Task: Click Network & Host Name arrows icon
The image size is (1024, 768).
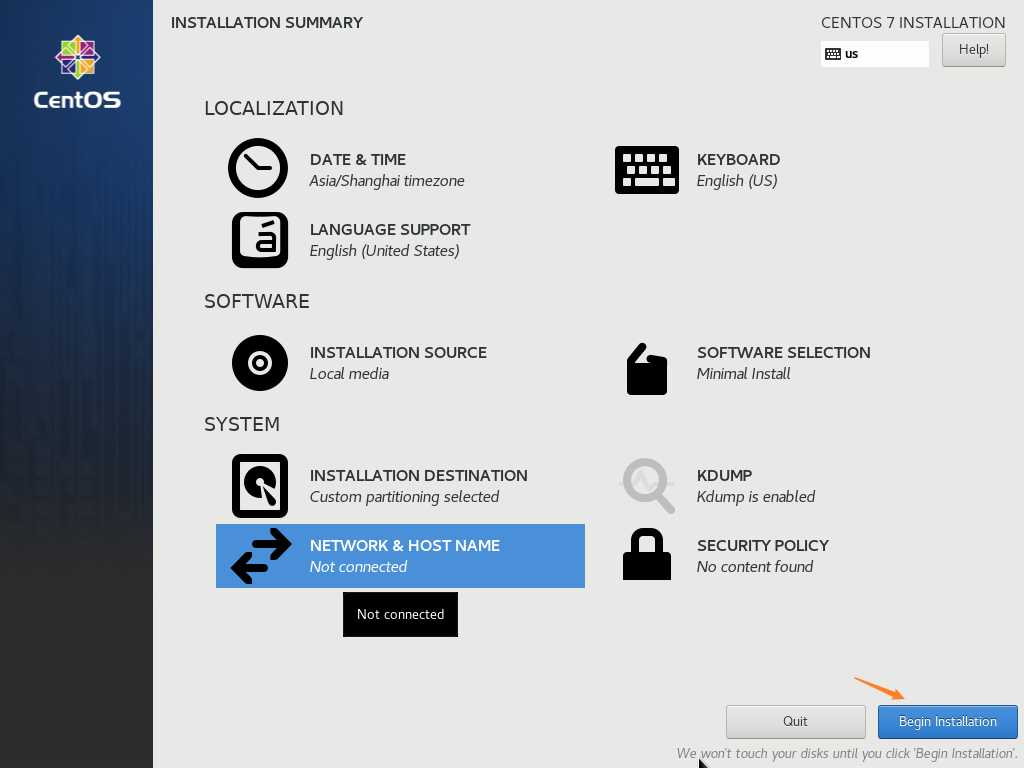Action: tap(261, 556)
